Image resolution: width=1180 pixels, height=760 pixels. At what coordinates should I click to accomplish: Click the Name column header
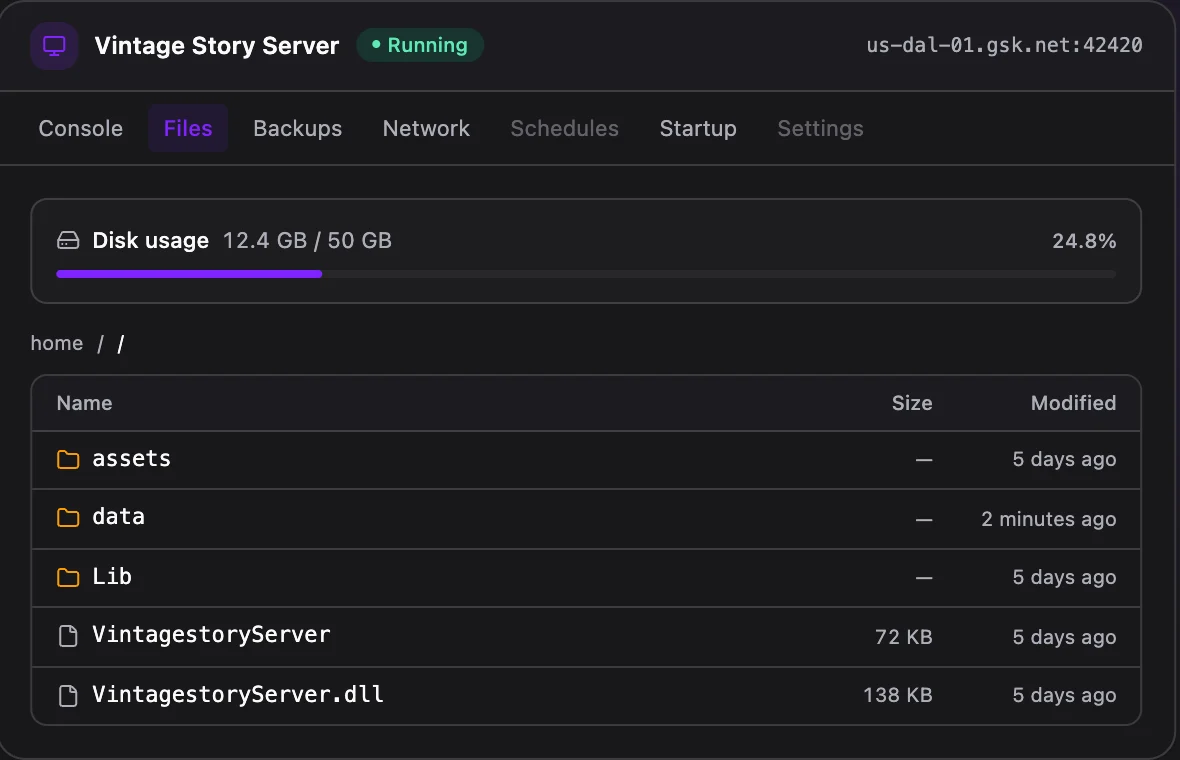[x=84, y=403]
